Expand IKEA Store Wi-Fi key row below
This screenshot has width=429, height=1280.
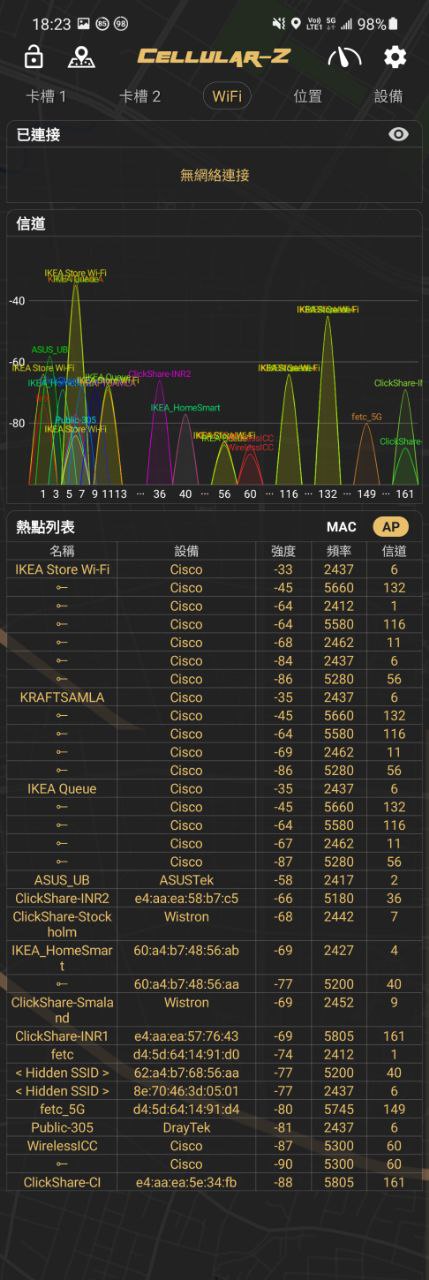pyautogui.click(x=214, y=588)
